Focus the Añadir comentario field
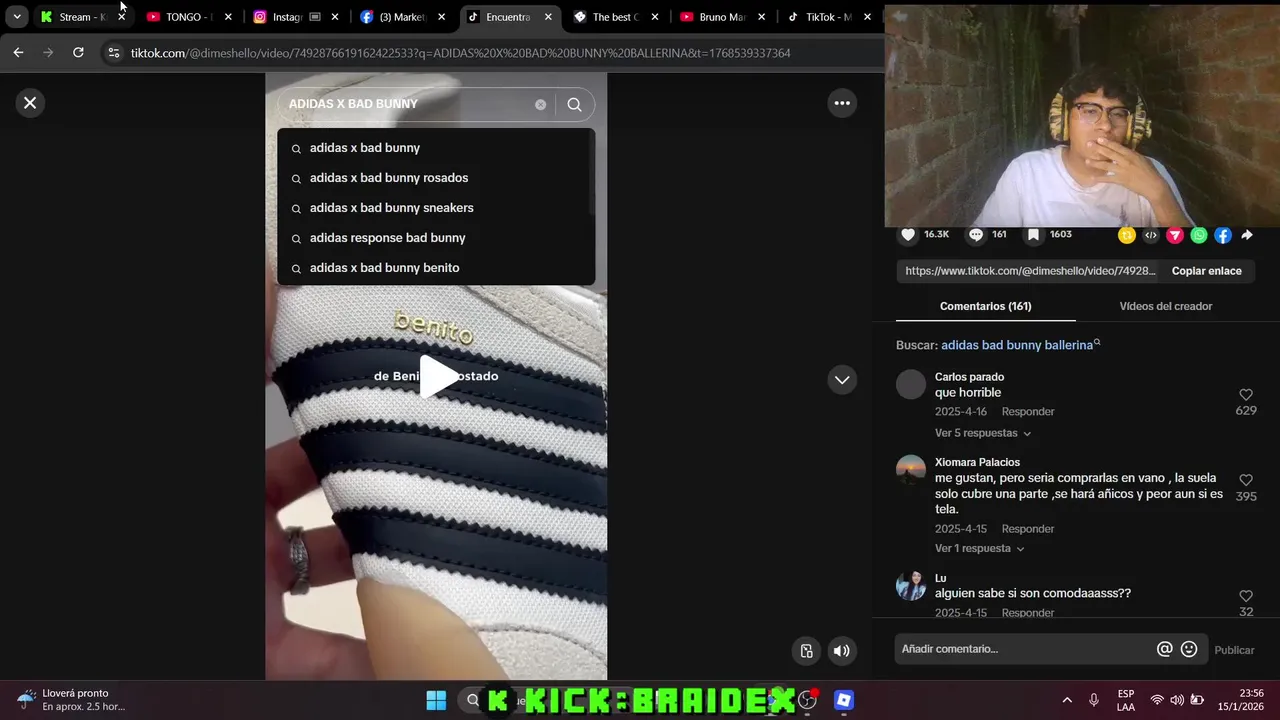This screenshot has width=1280, height=720. coord(1025,649)
